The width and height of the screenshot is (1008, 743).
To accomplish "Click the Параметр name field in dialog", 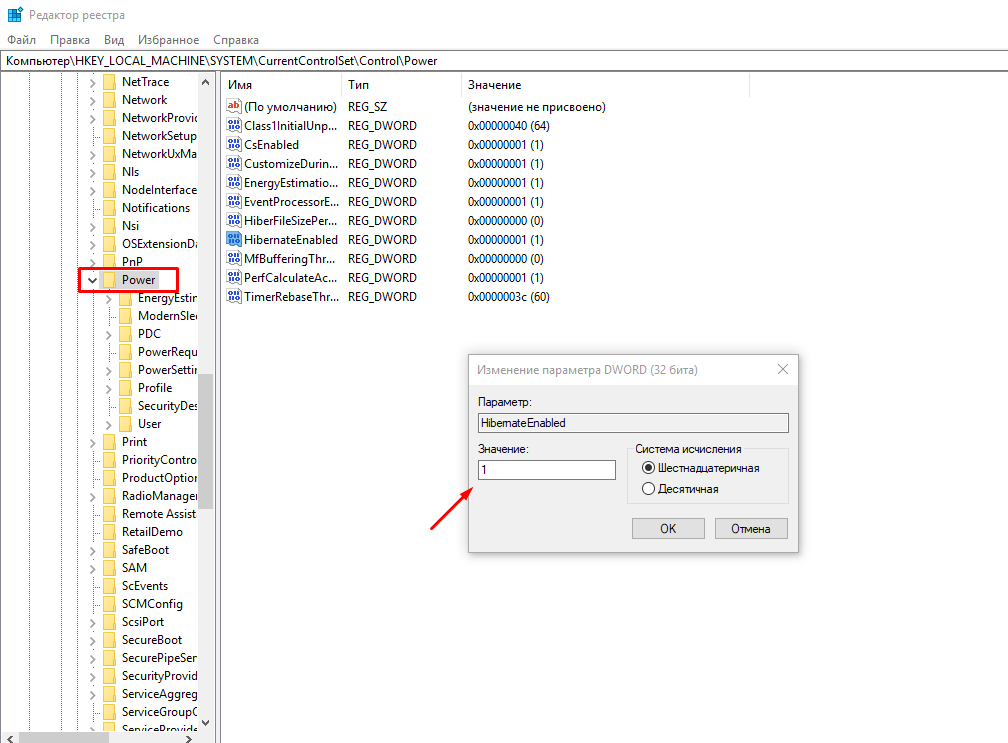I will point(633,423).
